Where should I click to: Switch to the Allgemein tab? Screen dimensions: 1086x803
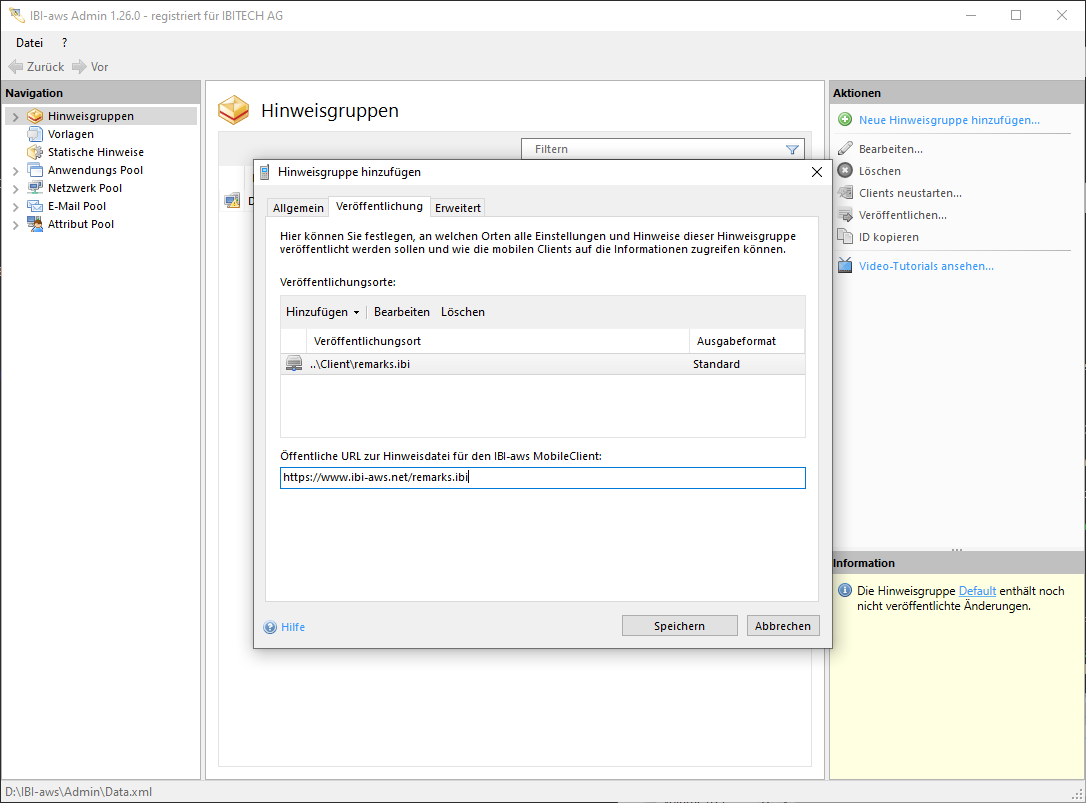298,208
